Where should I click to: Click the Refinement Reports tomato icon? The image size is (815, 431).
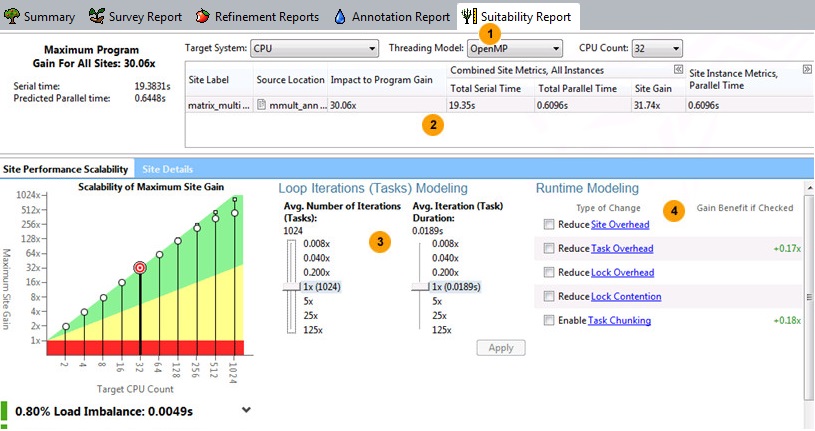pos(202,17)
